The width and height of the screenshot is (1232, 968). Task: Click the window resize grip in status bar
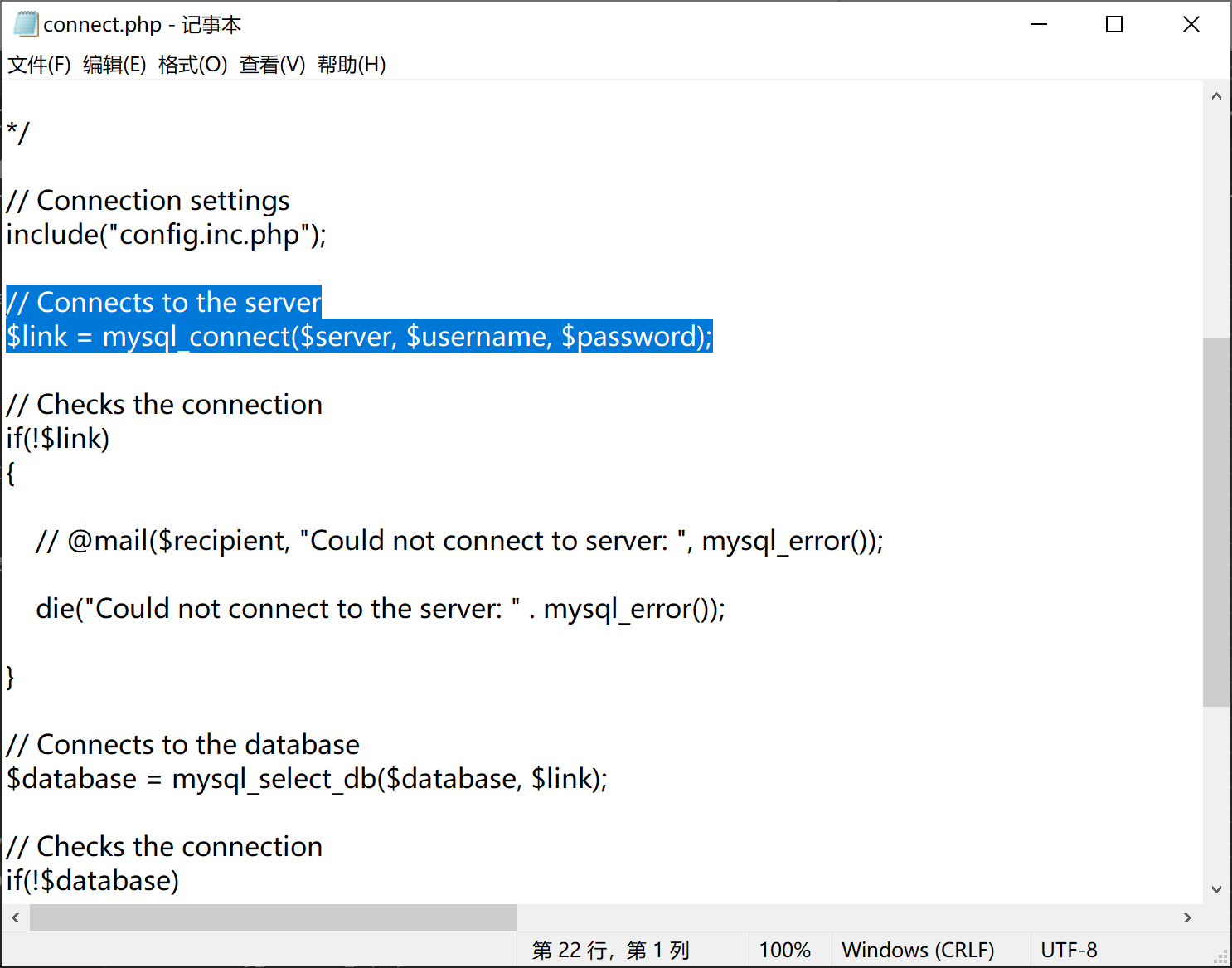point(1220,956)
